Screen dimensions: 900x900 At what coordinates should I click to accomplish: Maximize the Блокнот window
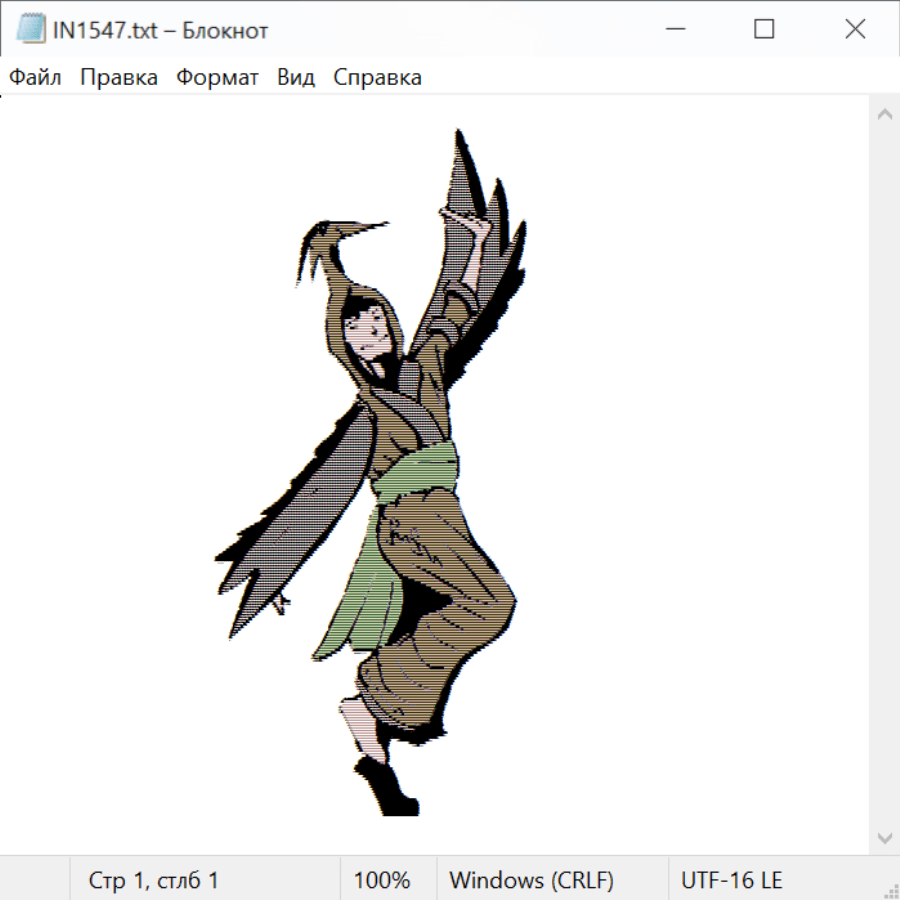coord(764,30)
